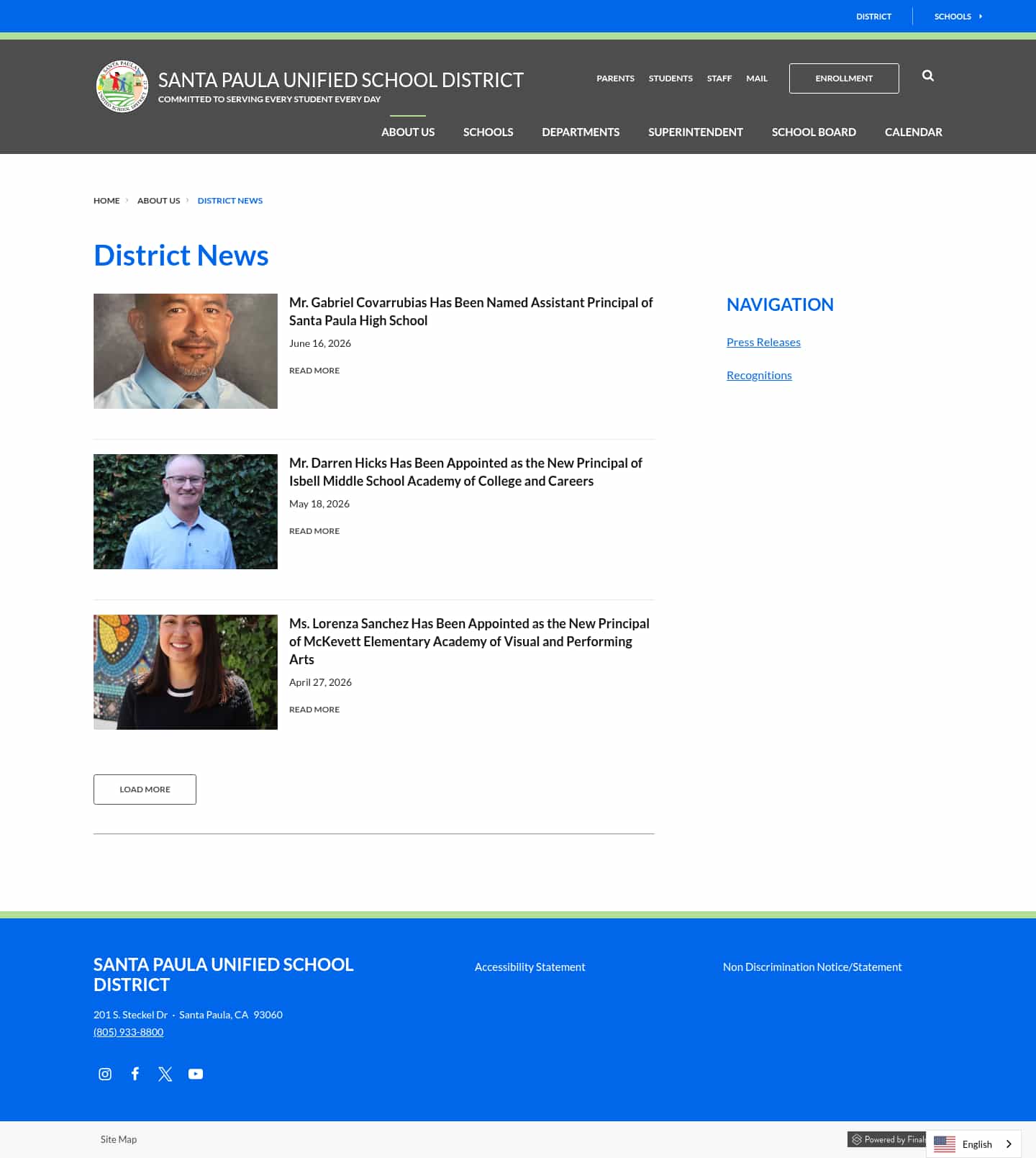Click the Load More button
This screenshot has width=1036, height=1158.
click(145, 790)
